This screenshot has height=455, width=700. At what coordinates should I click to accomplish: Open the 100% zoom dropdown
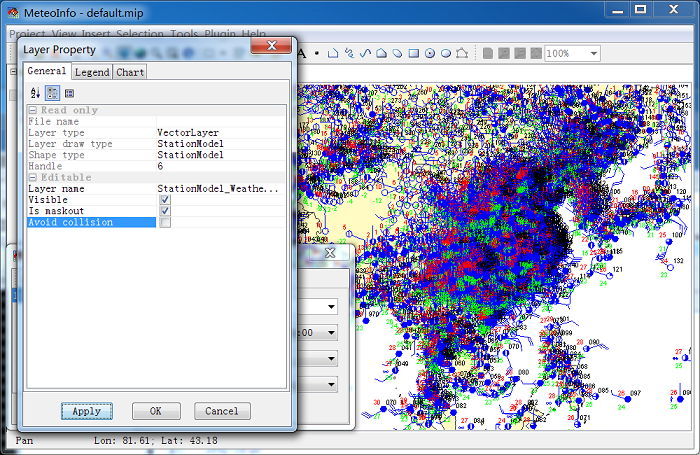(x=593, y=53)
